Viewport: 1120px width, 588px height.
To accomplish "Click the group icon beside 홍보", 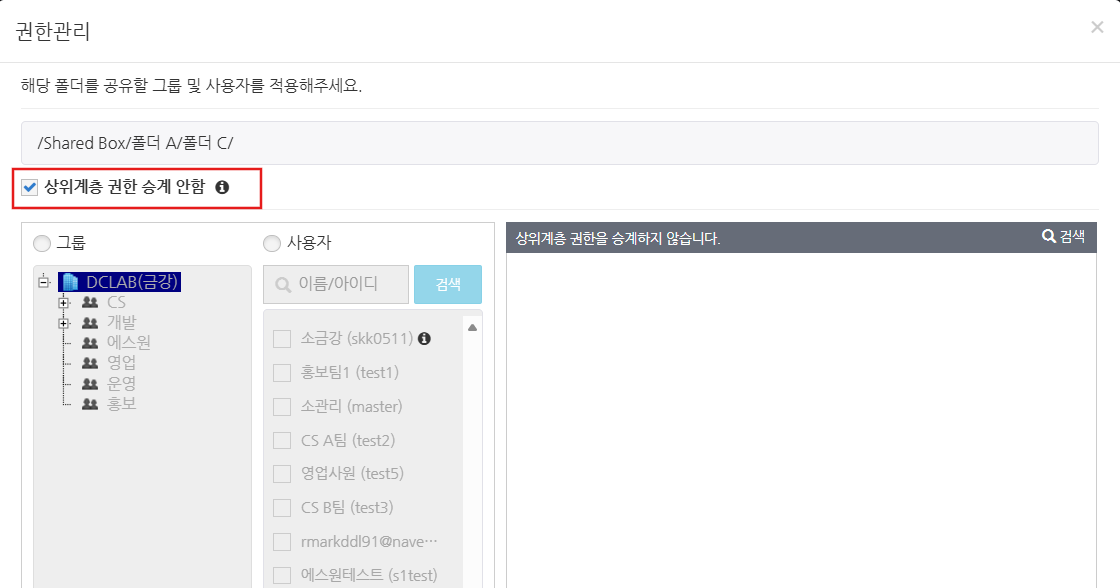I will click(90, 404).
